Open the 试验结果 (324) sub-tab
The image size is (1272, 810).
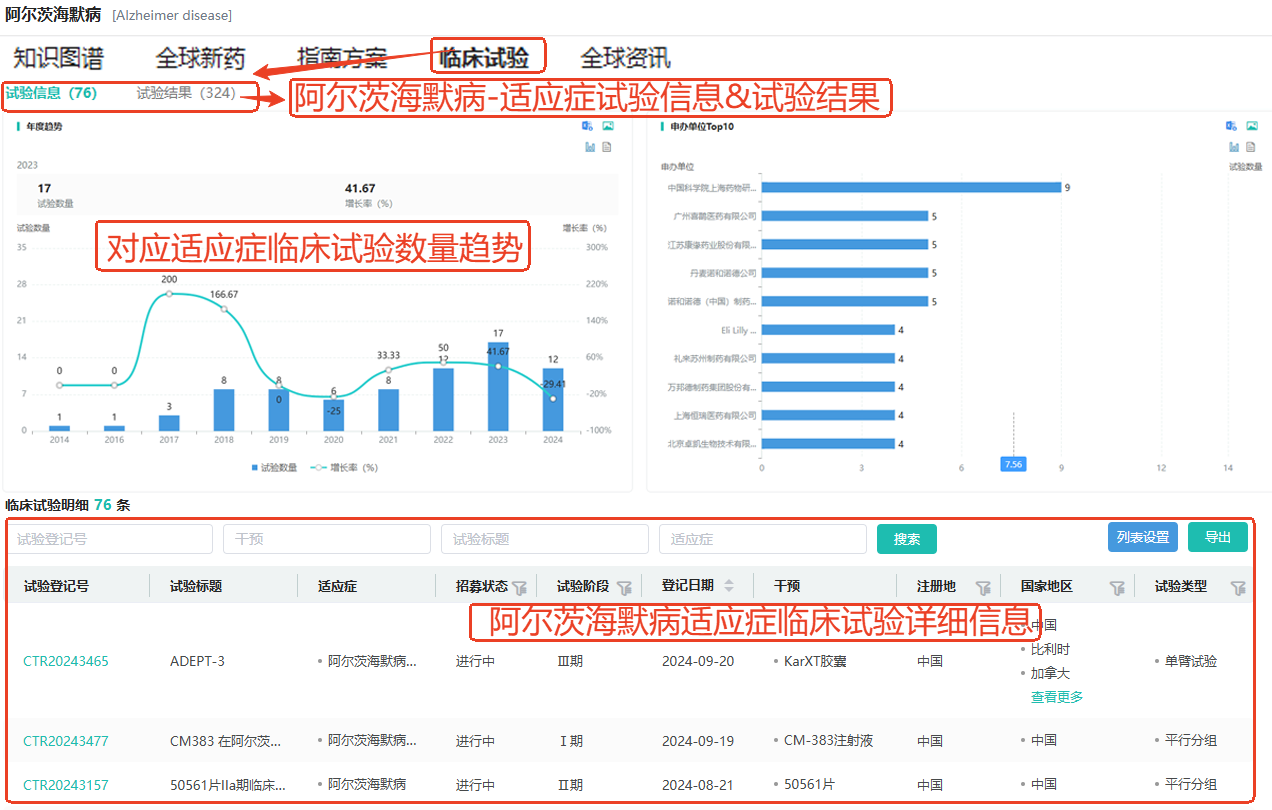pos(186,93)
